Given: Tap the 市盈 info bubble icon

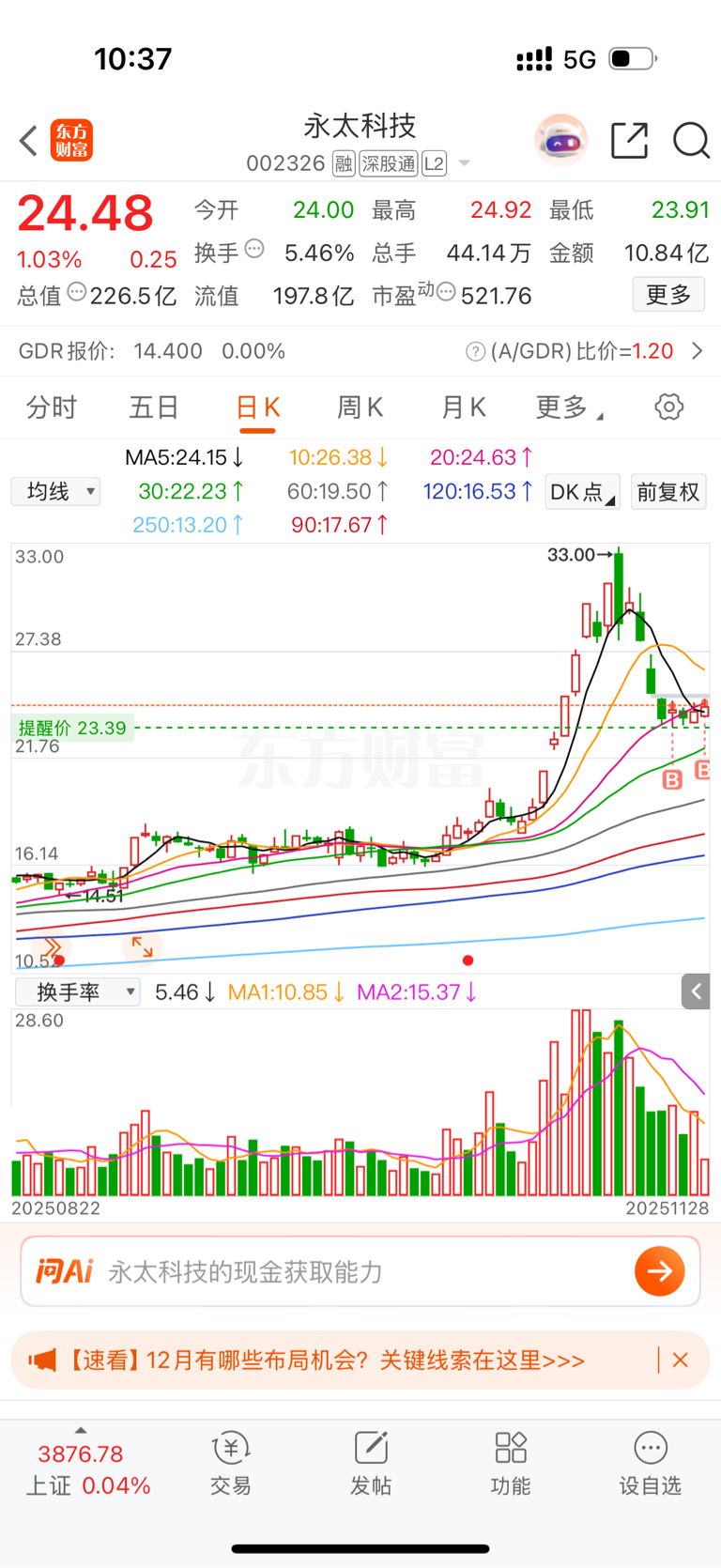Looking at the screenshot, I should click(x=446, y=293).
